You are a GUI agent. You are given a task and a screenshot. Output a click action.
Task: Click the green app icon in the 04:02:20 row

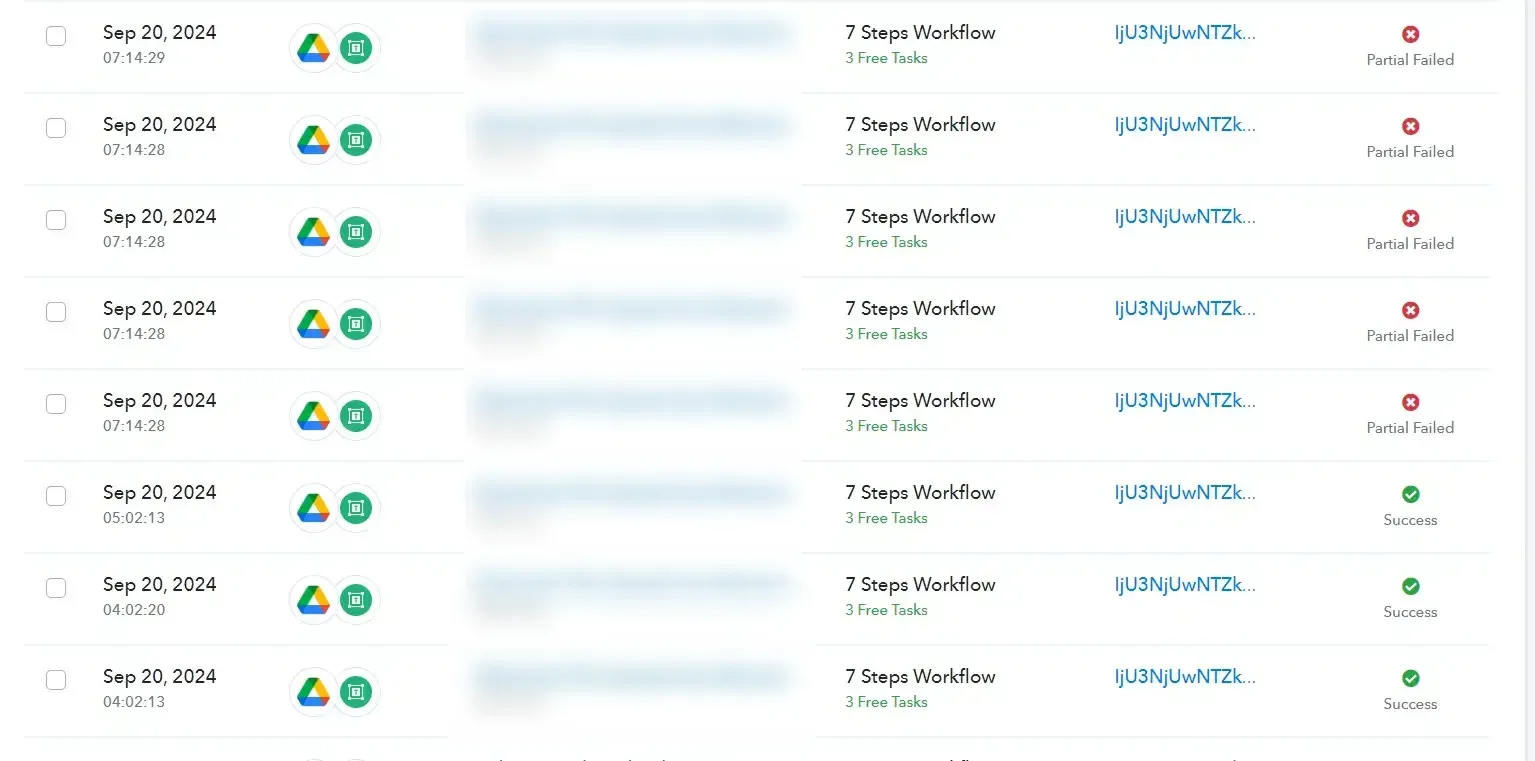pos(355,600)
